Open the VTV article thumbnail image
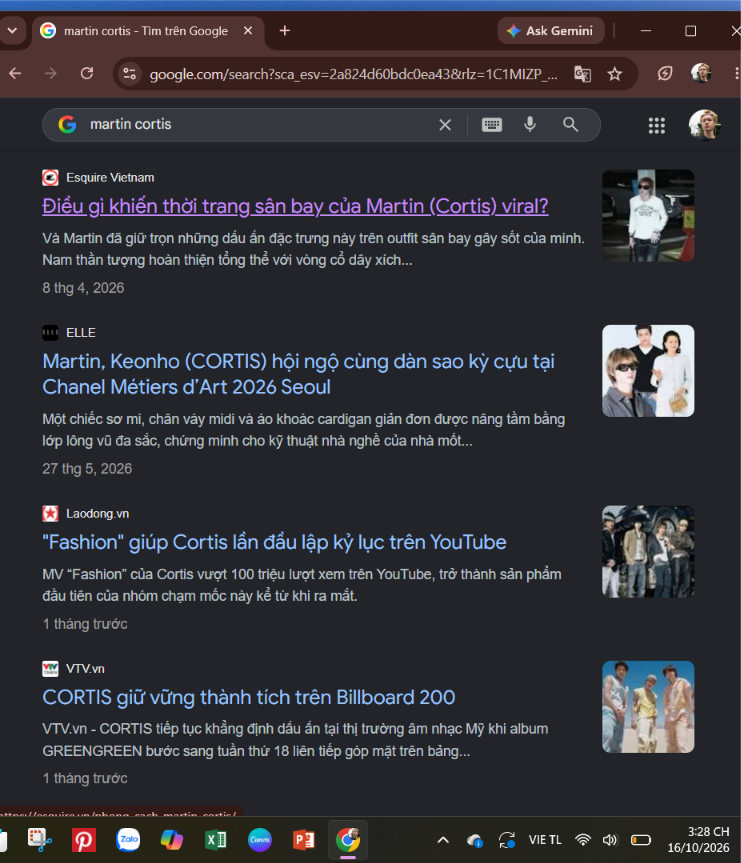Image resolution: width=741 pixels, height=863 pixels. (x=648, y=707)
